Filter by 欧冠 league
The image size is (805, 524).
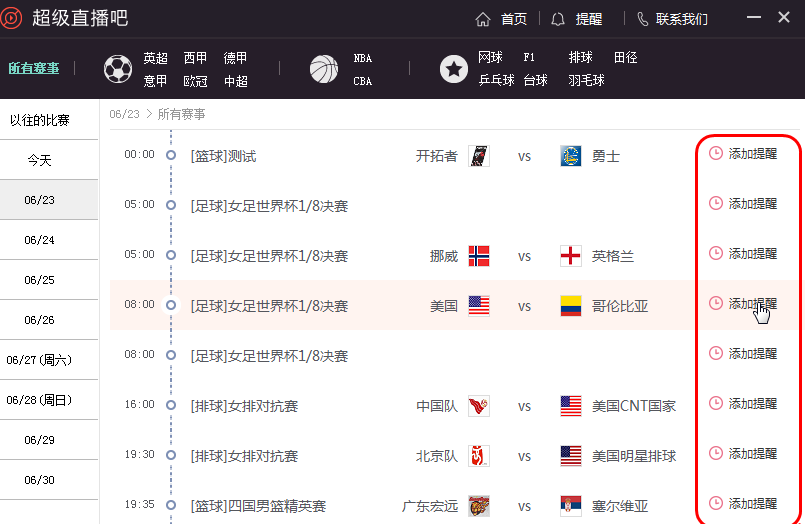(196, 81)
